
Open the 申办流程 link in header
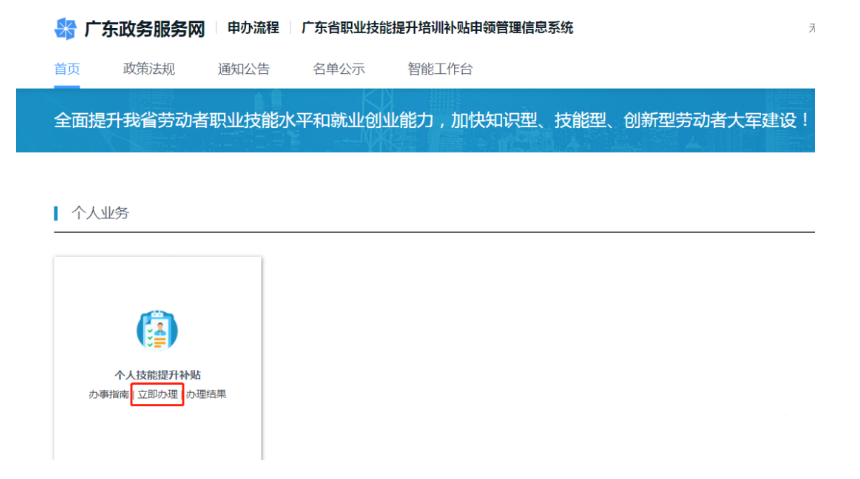[x=251, y=28]
